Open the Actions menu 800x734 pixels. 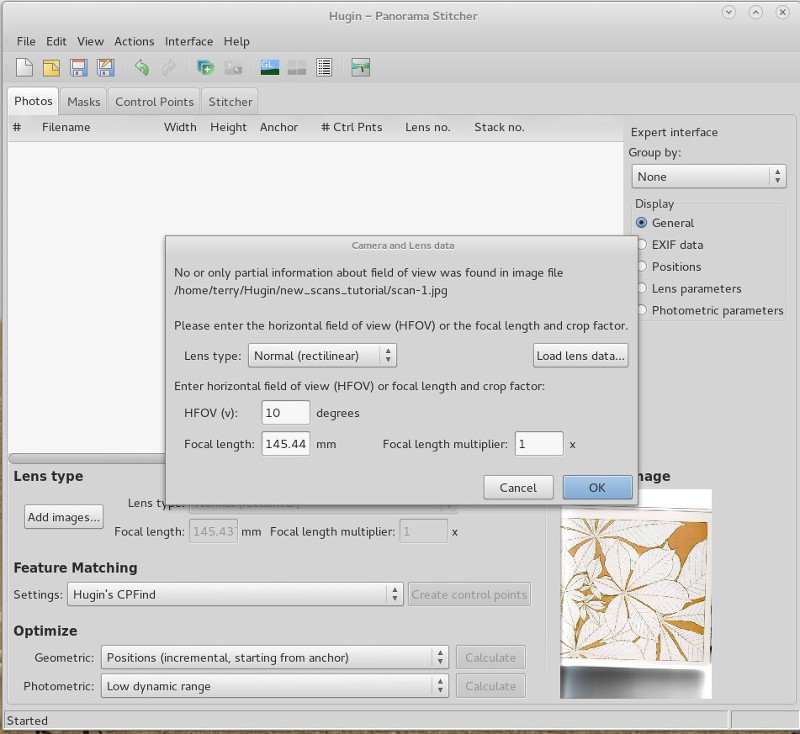click(134, 41)
